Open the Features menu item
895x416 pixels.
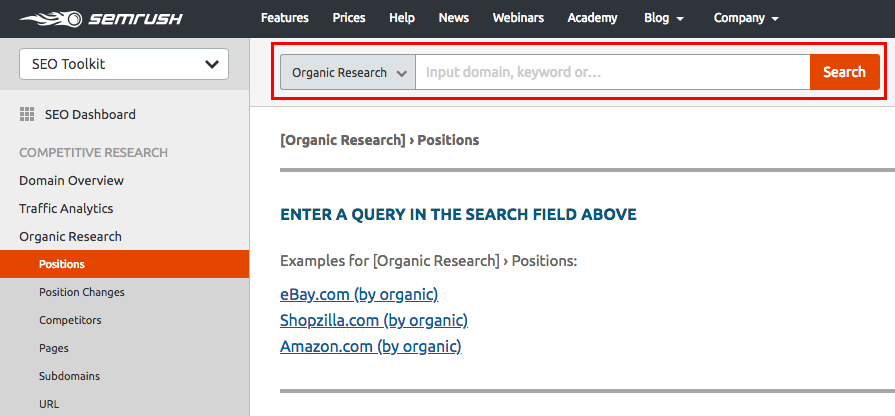(285, 18)
